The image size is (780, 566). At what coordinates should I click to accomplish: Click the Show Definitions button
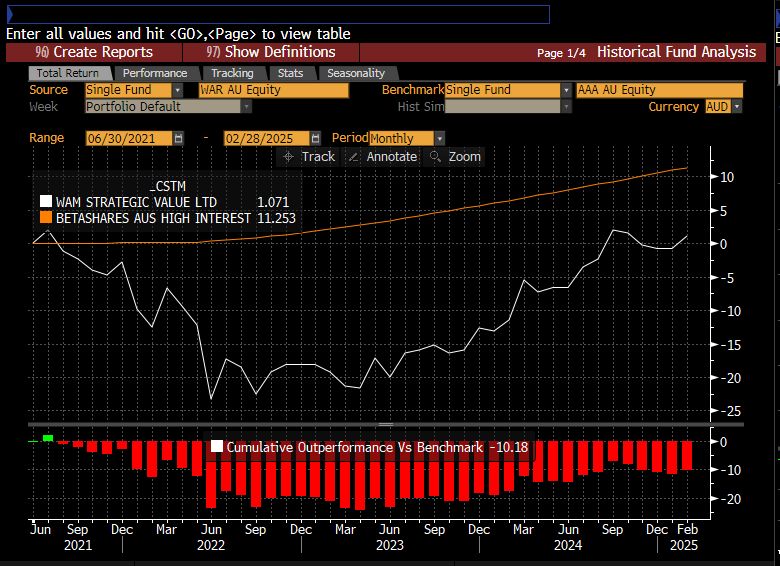271,52
